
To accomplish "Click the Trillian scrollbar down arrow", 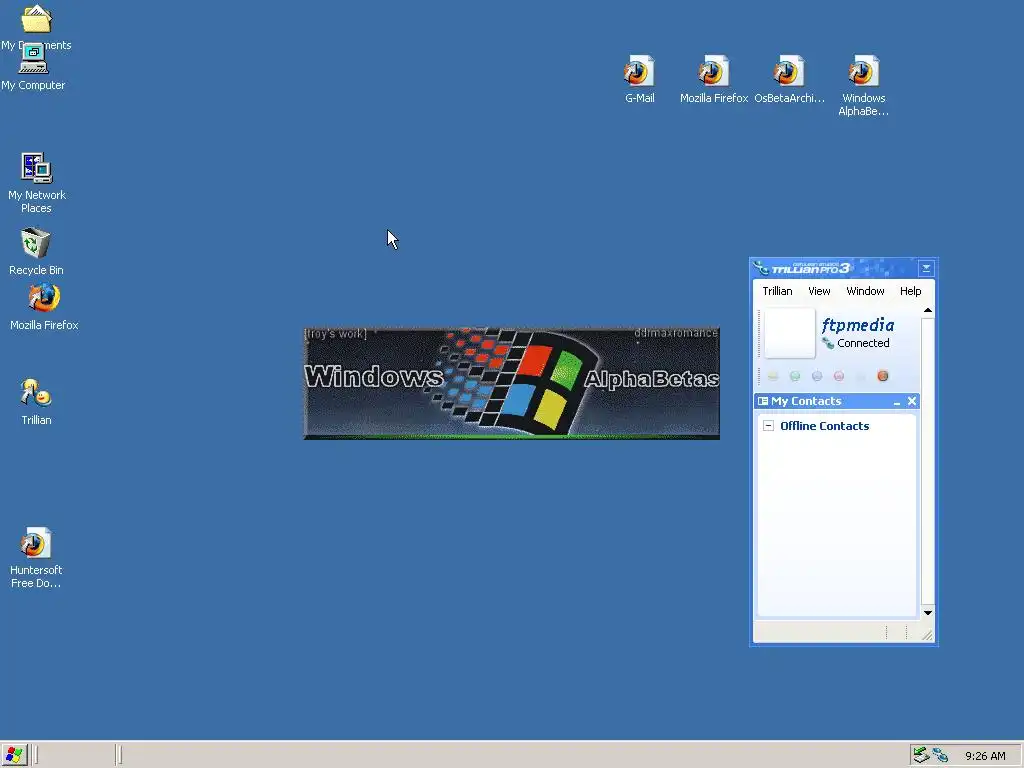I will pyautogui.click(x=927, y=613).
